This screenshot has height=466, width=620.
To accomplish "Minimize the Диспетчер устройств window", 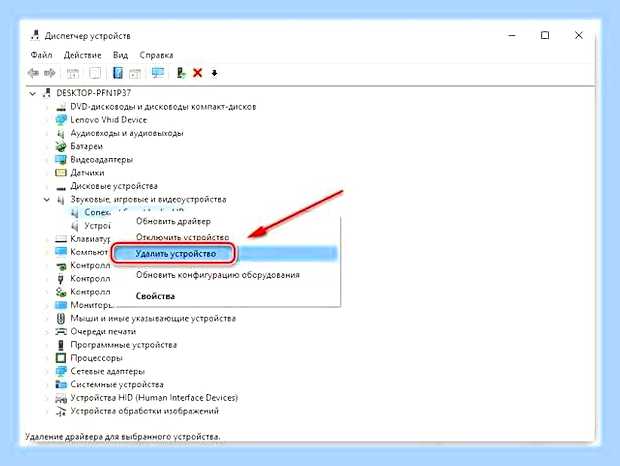I will (512, 36).
